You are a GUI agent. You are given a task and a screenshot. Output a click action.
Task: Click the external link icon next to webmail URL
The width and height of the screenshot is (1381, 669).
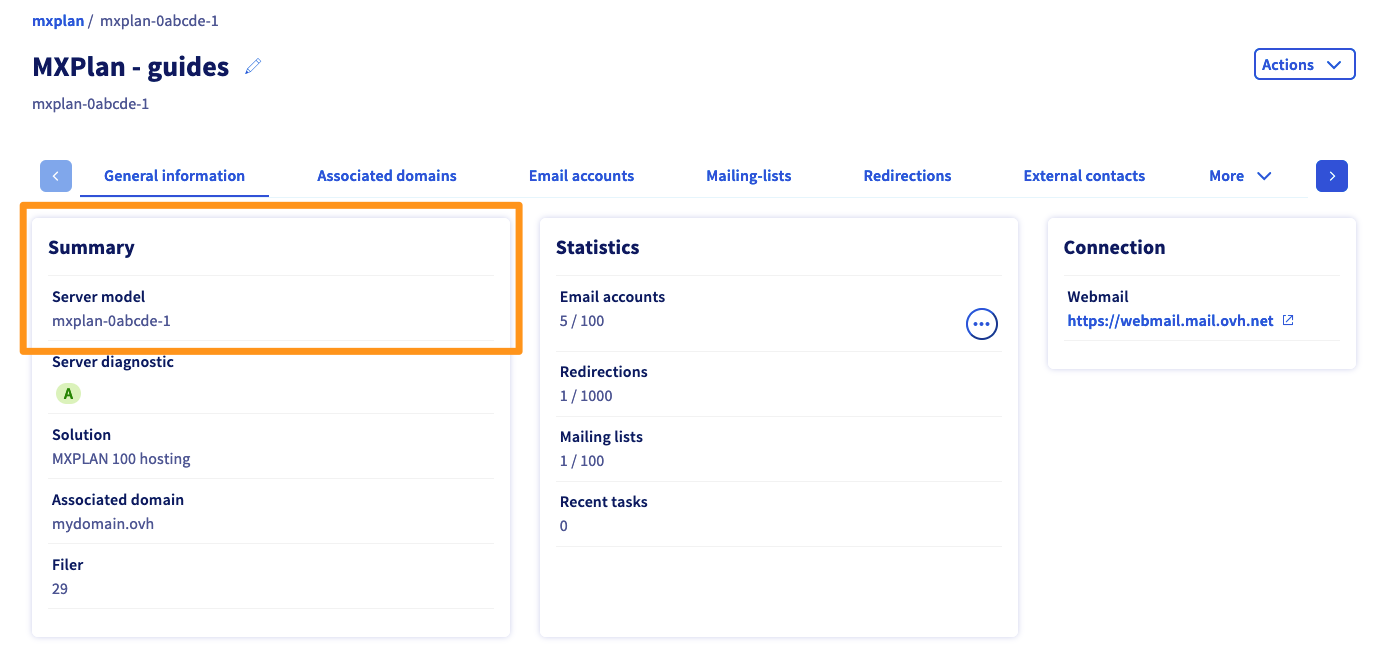pos(1288,321)
